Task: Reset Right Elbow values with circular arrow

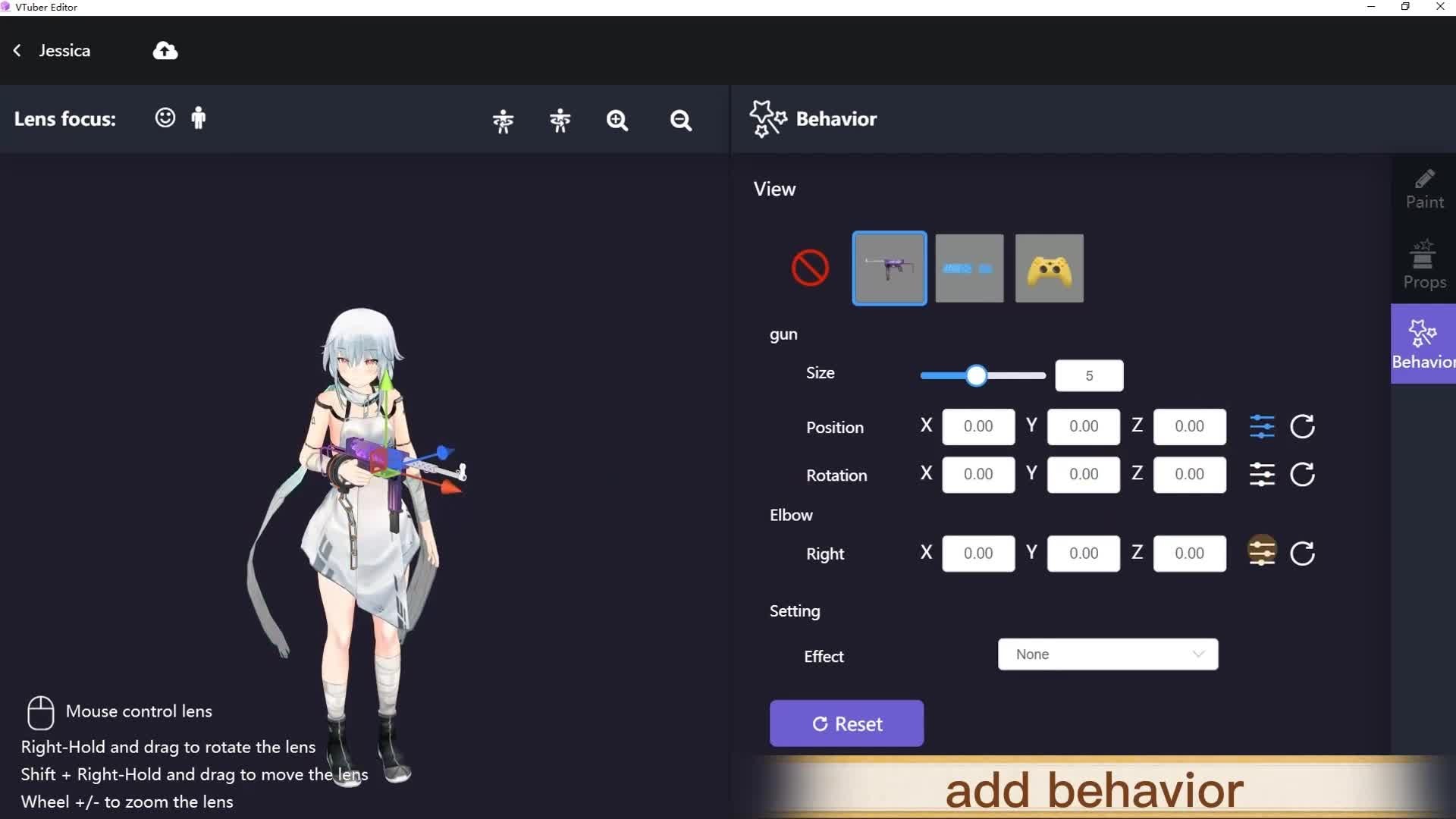Action: pyautogui.click(x=1302, y=554)
